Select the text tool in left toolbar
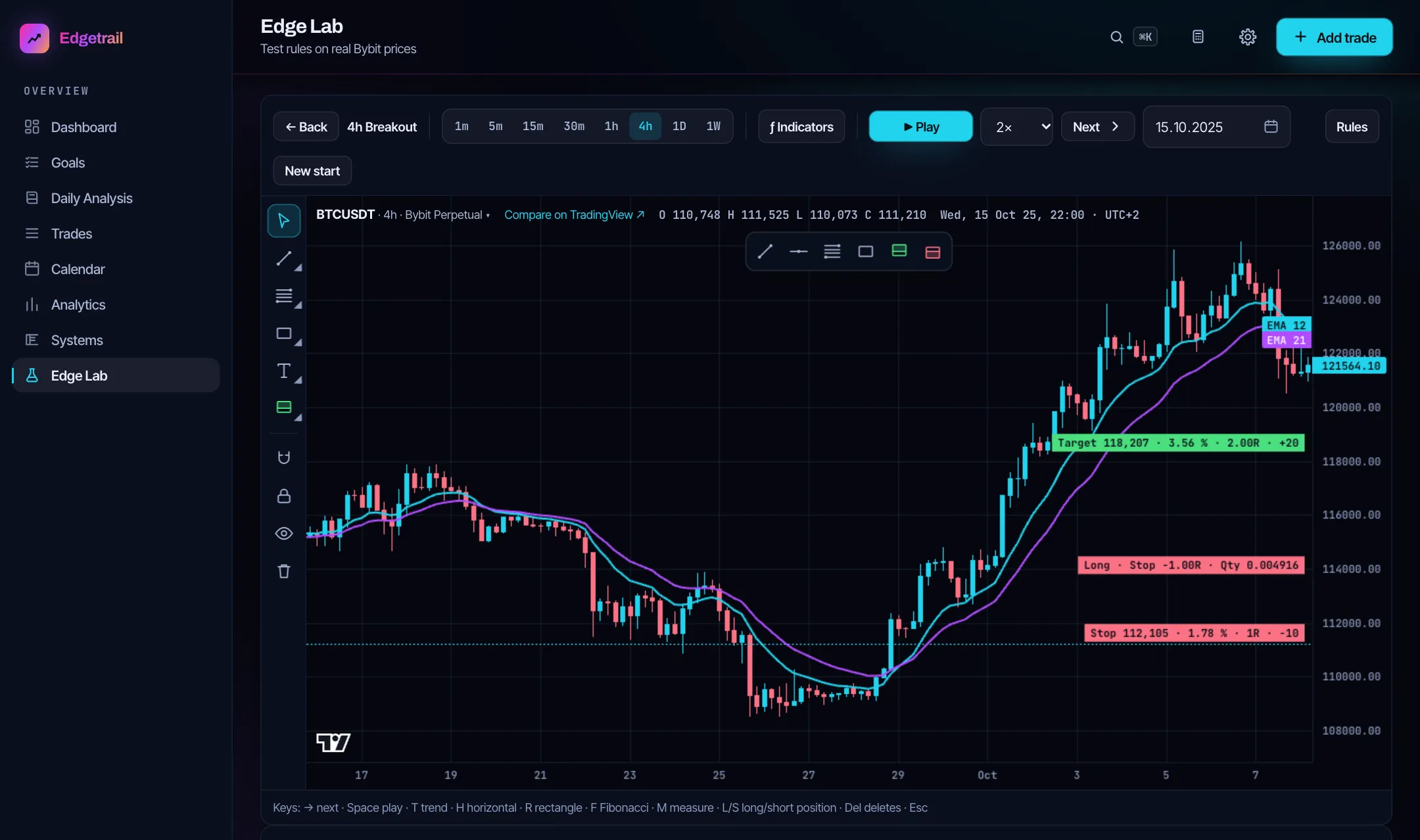1420x840 pixels. 284,371
